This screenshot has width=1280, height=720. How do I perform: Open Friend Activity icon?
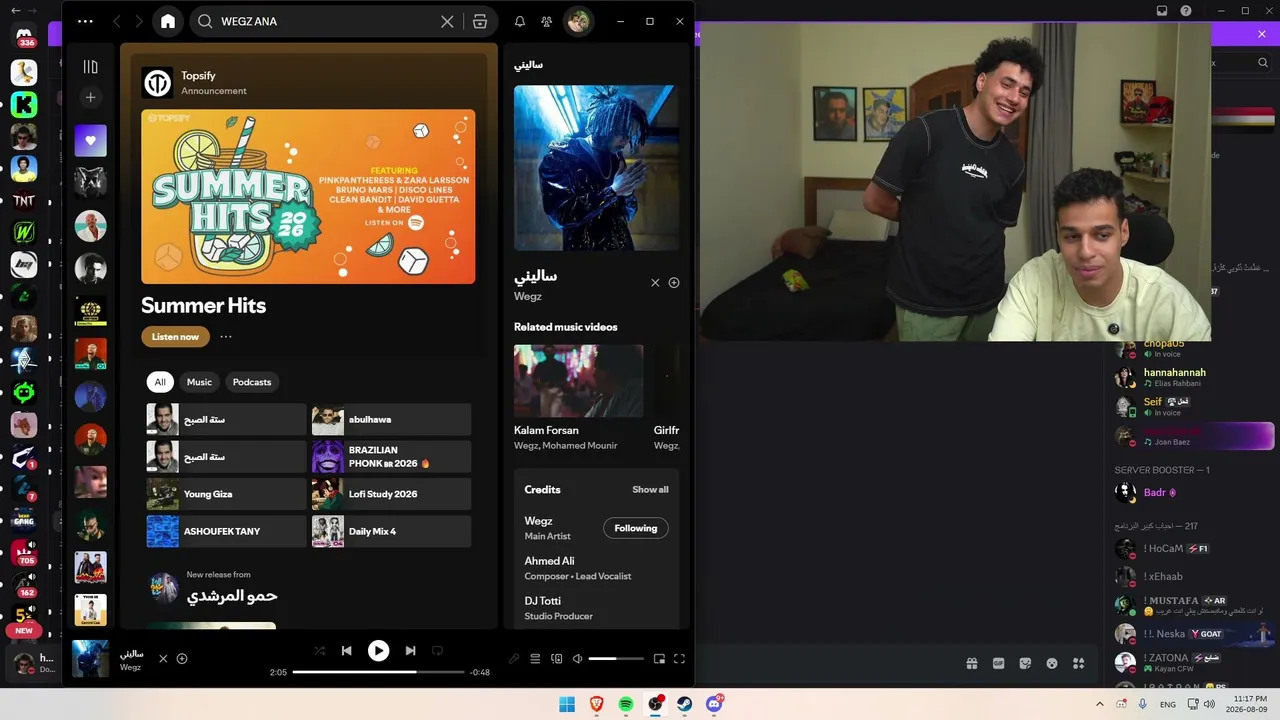pos(546,21)
